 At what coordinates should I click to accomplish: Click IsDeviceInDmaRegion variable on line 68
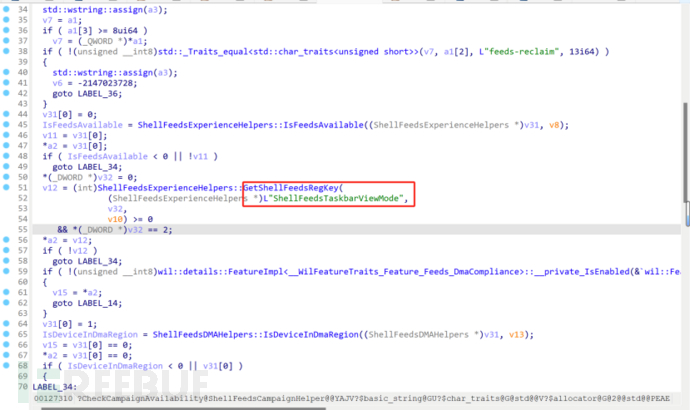pos(115,366)
